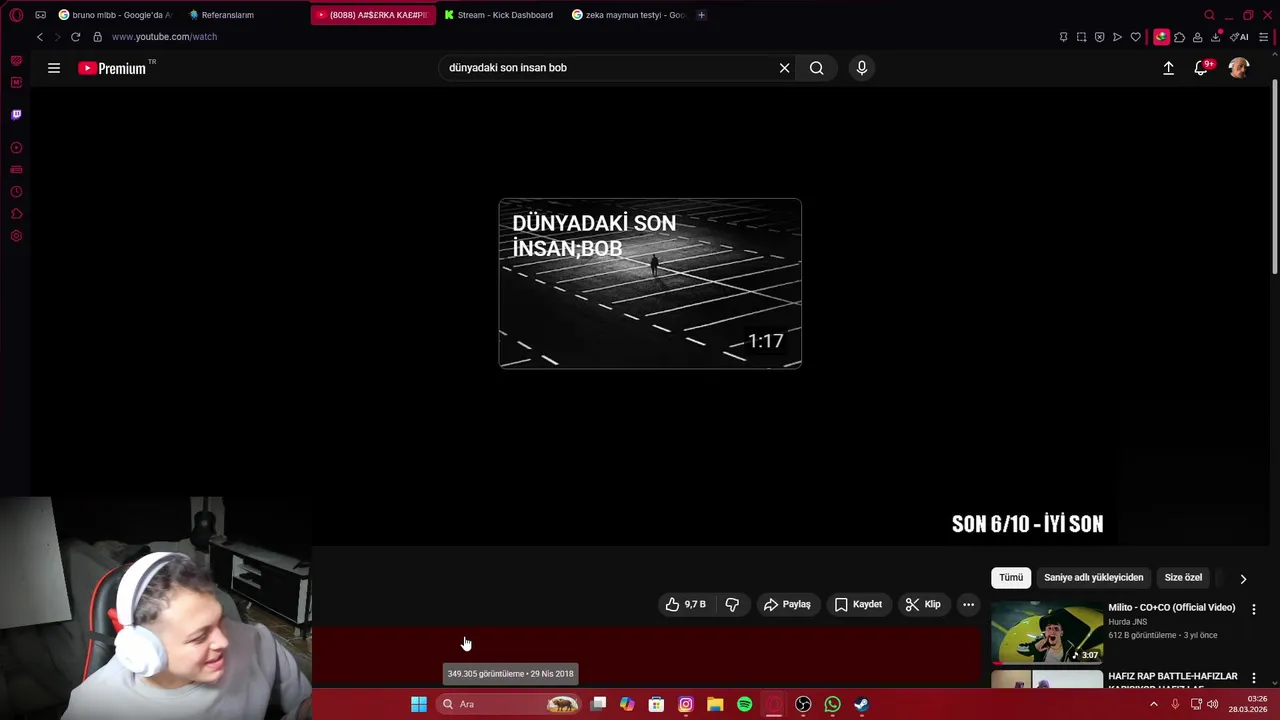Open Extensions cube in sidebar
This screenshot has height=720, width=1280.
click(x=16, y=214)
